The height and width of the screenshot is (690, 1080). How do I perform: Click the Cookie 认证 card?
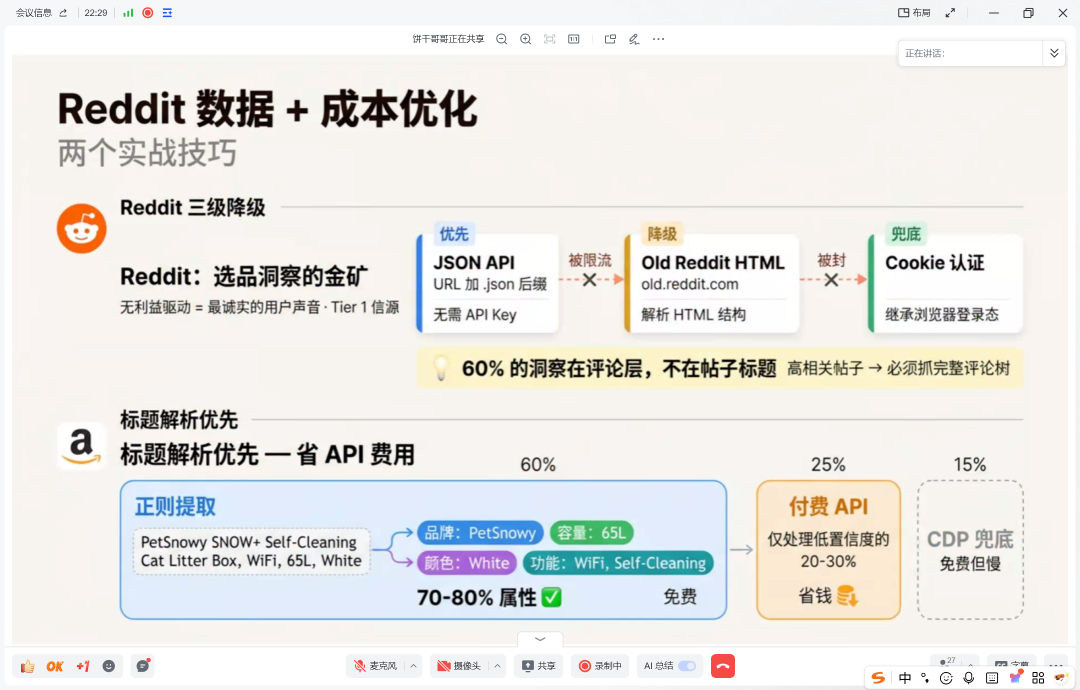coord(946,283)
